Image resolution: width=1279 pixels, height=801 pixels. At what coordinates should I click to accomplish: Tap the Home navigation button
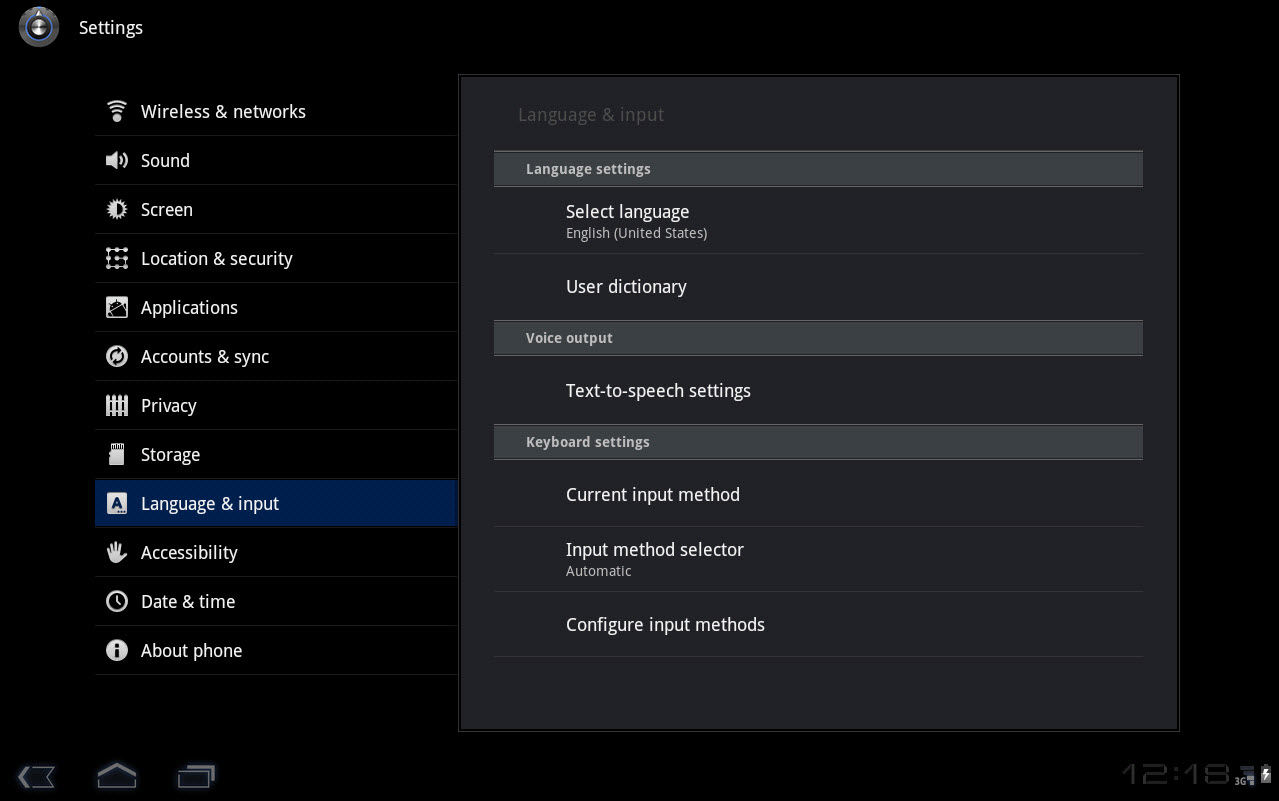116,775
